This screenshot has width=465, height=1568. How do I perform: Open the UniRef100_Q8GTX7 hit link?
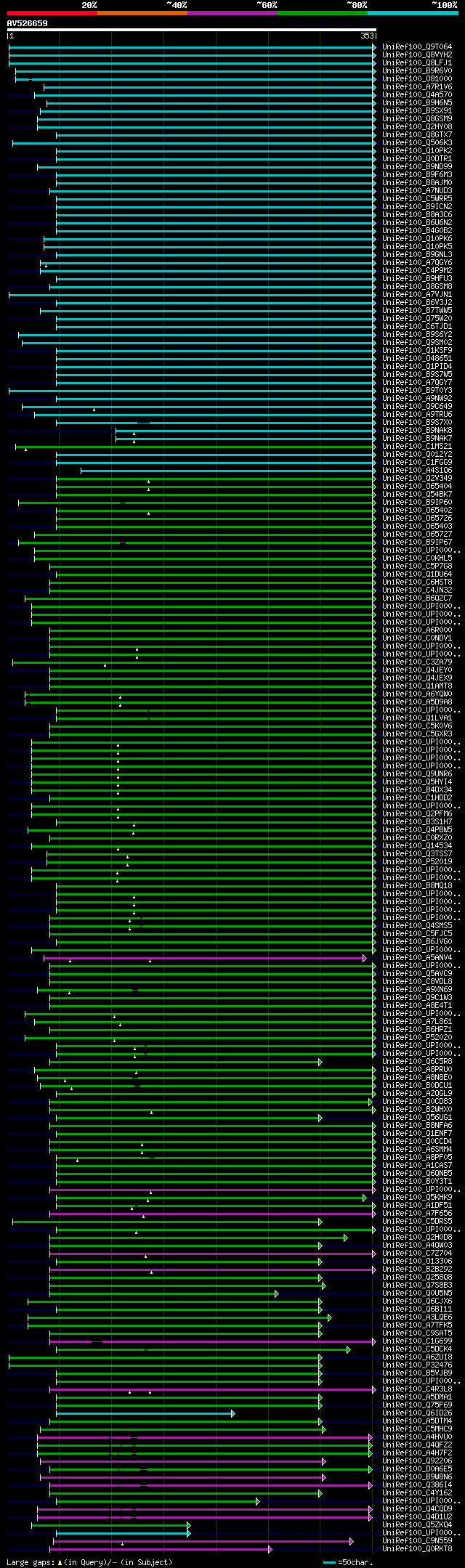pyautogui.click(x=417, y=135)
